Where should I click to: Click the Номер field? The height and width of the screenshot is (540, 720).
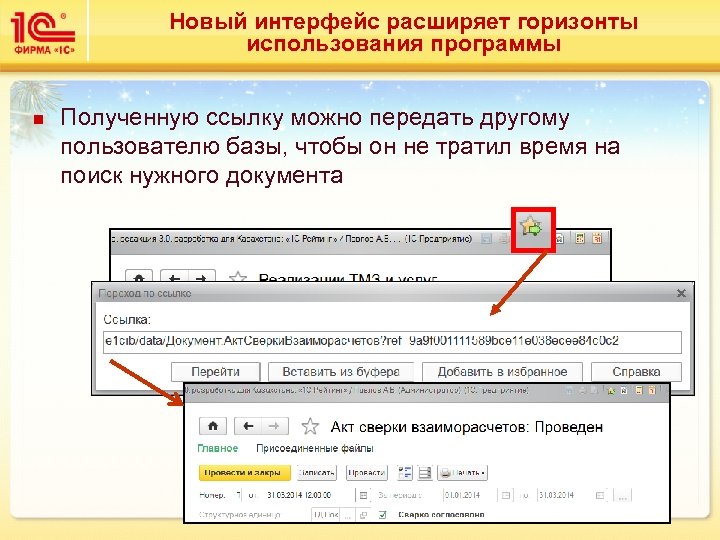(x=238, y=495)
